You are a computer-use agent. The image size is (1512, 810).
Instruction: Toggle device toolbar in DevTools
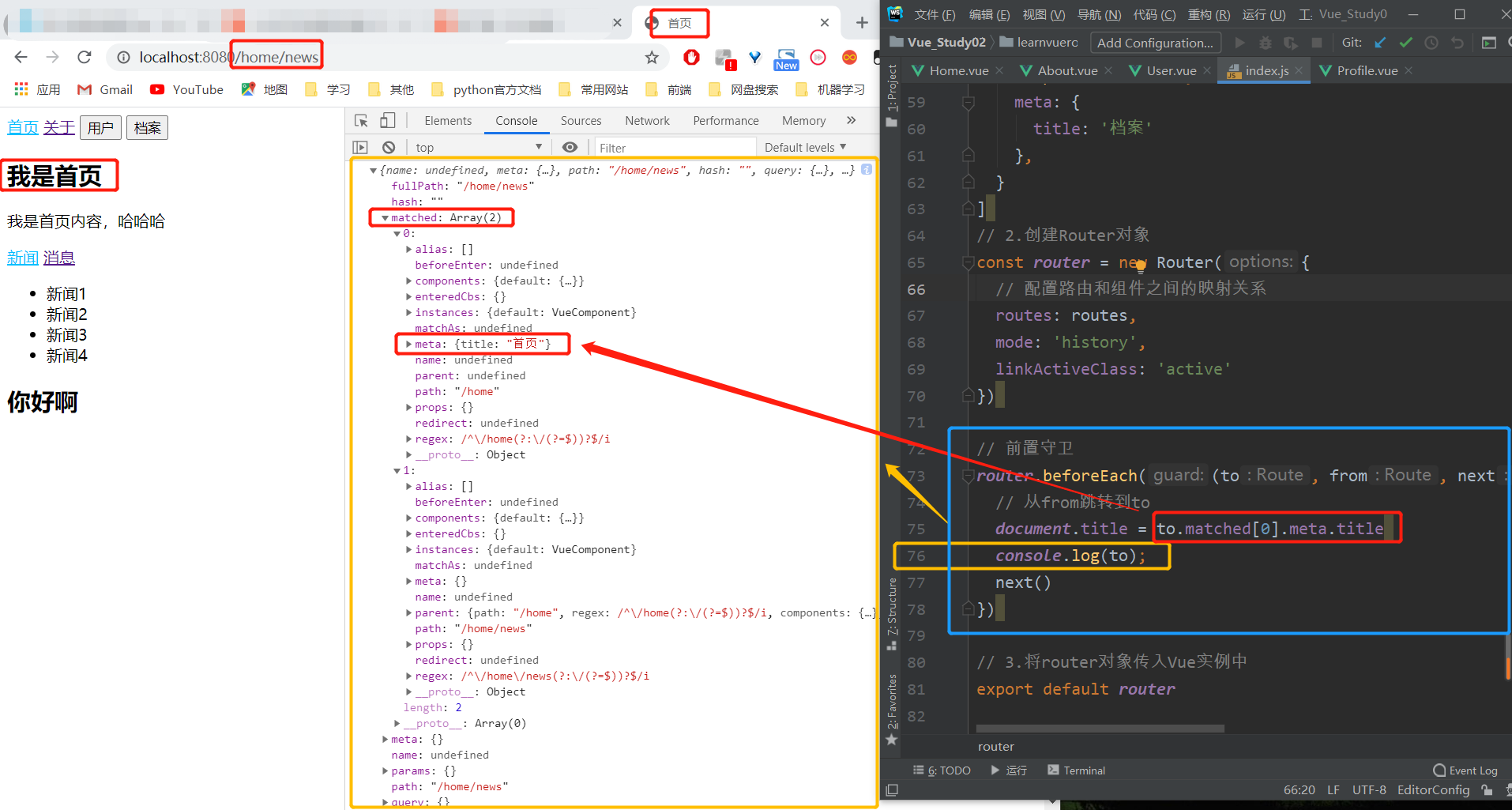(387, 121)
